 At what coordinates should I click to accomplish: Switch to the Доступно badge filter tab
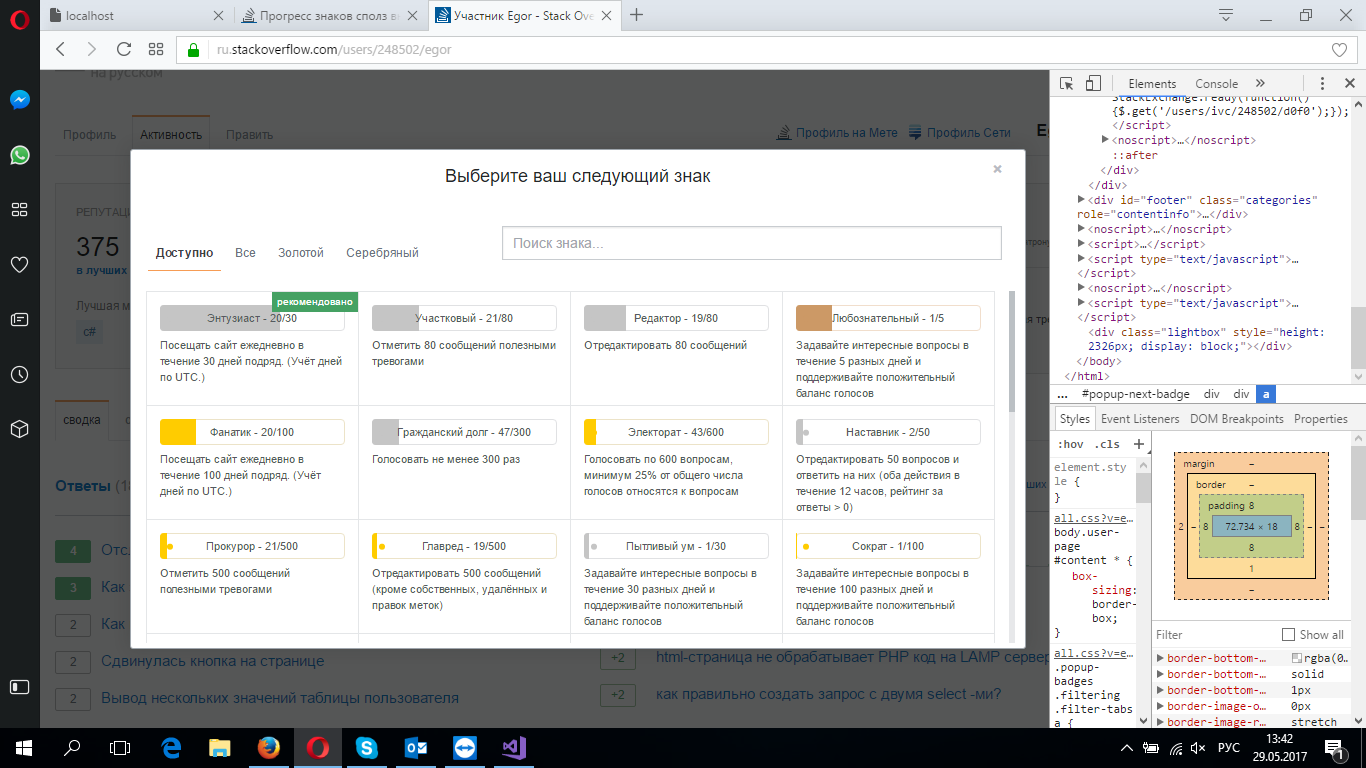pos(184,253)
